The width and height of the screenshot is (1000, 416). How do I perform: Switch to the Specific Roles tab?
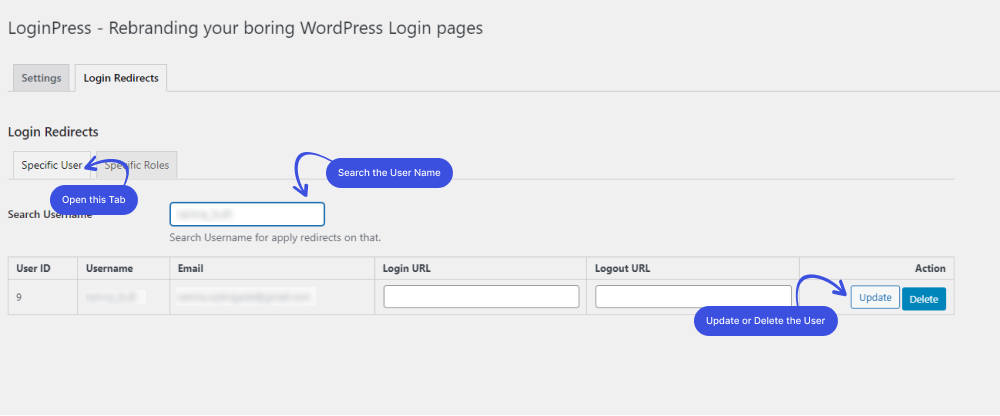coord(136,165)
